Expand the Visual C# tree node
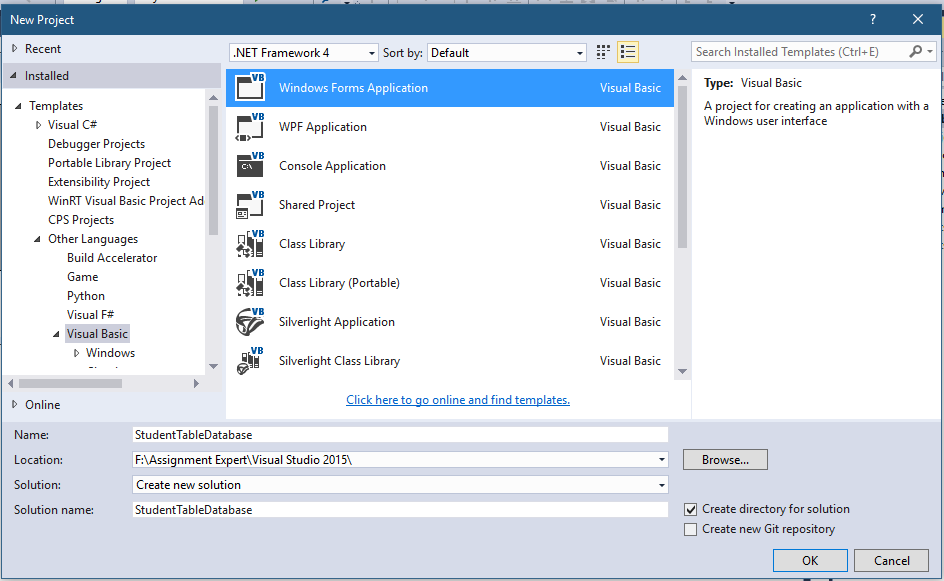 coord(39,125)
